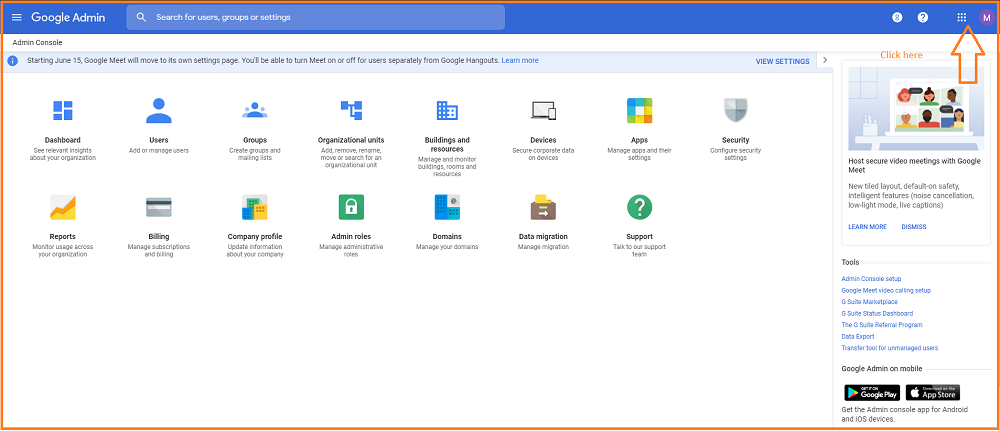Click the search magnifier icon

(142, 17)
